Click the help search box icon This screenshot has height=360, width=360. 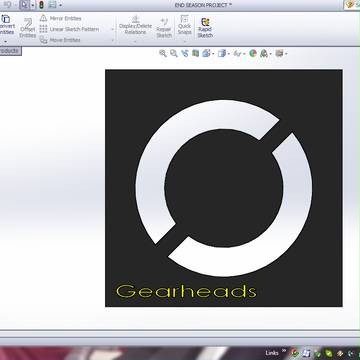click(350, 5)
